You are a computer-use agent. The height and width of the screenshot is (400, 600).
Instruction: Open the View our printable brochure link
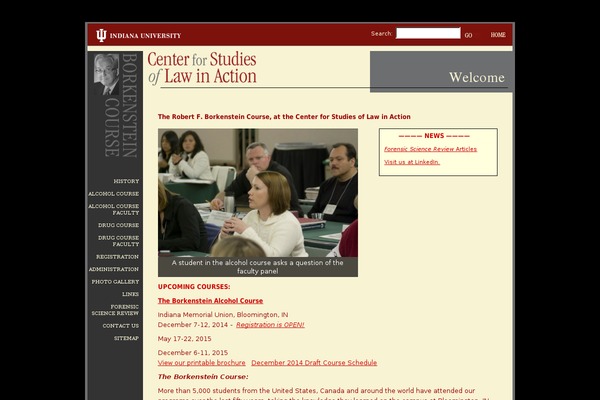202,362
